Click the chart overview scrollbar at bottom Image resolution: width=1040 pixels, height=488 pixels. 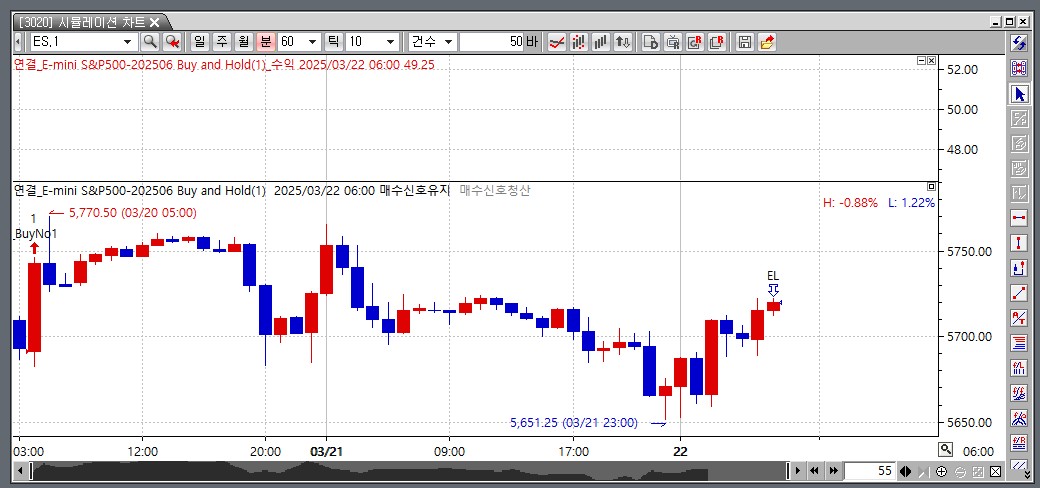point(400,470)
